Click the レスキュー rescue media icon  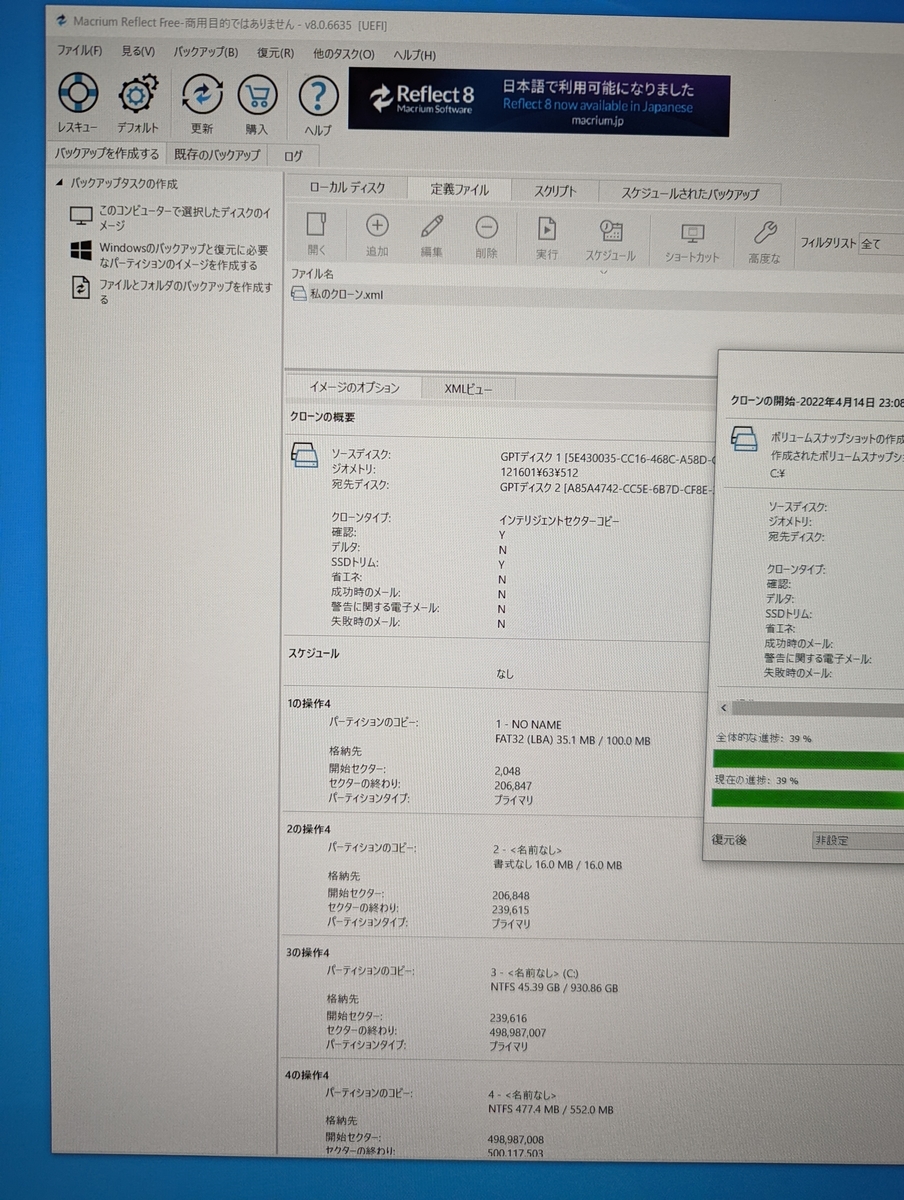click(x=77, y=94)
